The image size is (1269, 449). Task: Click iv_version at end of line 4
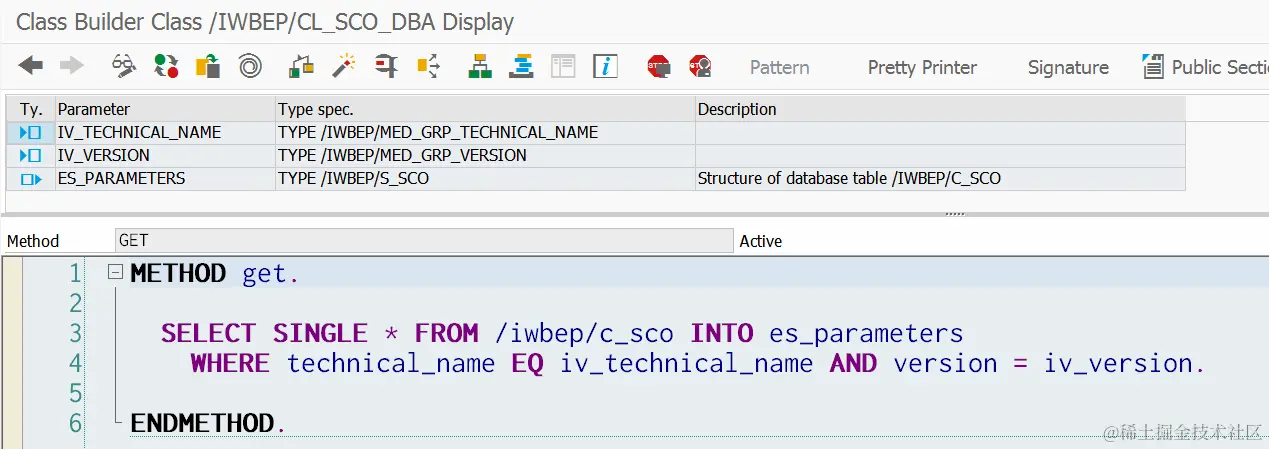tap(1119, 363)
